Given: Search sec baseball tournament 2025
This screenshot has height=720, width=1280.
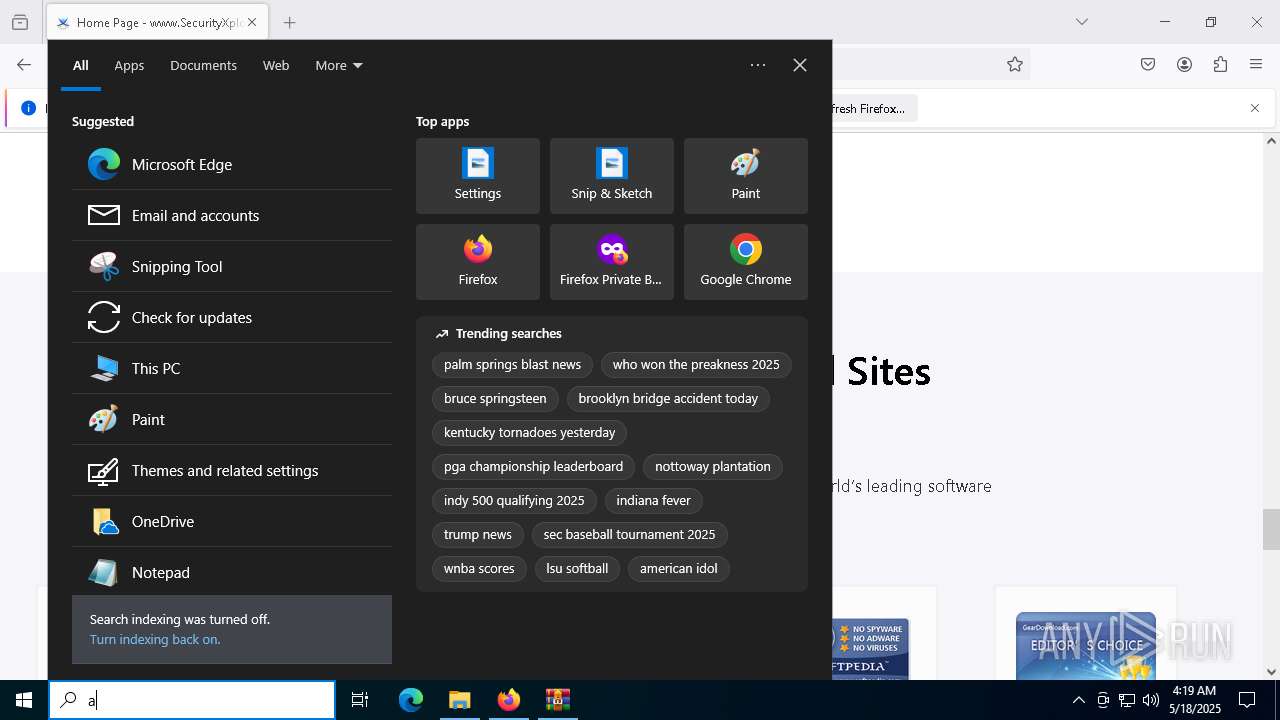Looking at the screenshot, I should 629,535.
